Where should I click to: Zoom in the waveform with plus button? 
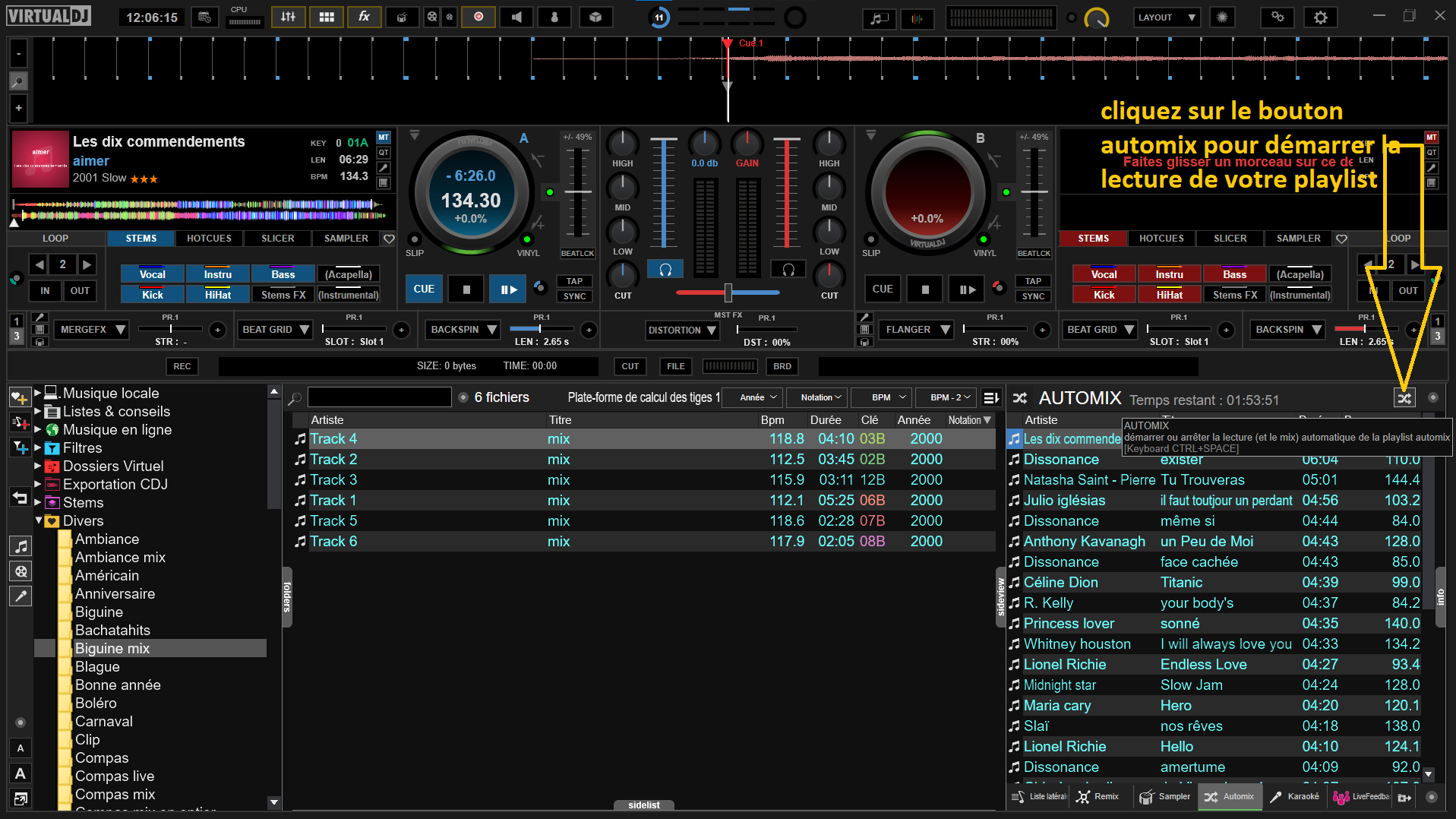click(x=18, y=108)
